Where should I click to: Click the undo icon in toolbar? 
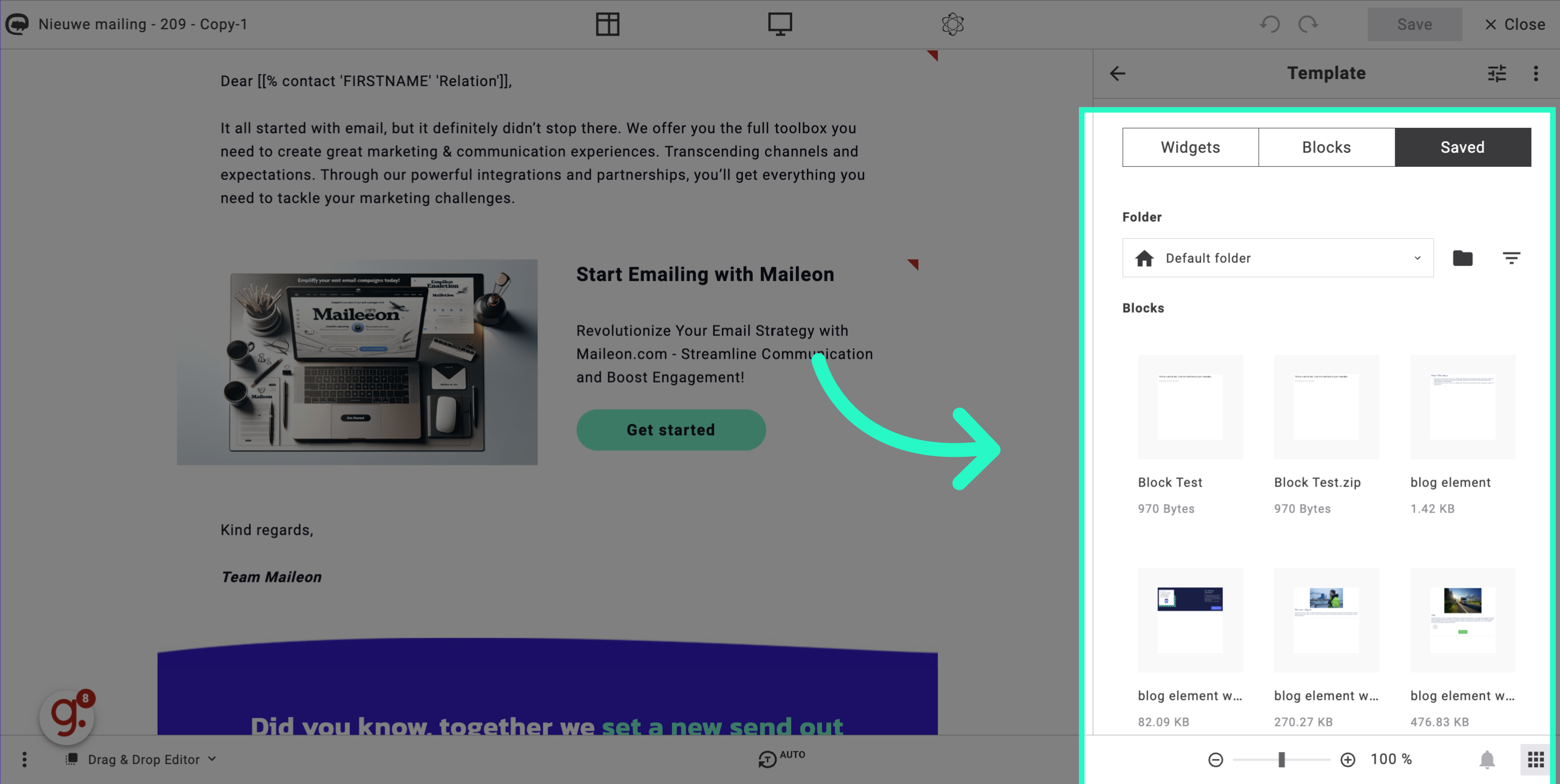point(1271,24)
